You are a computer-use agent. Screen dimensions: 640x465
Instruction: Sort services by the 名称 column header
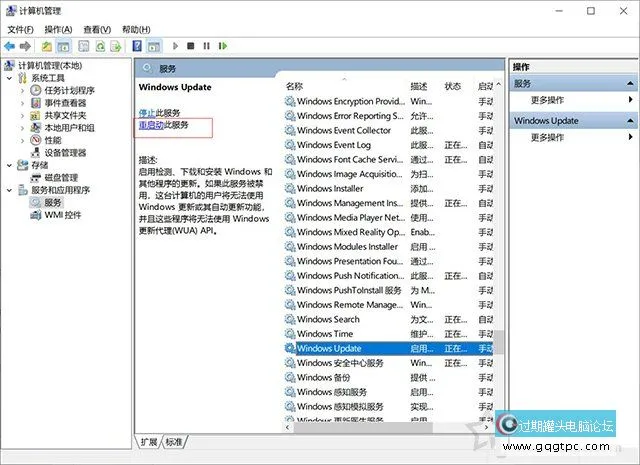pyautogui.click(x=294, y=86)
